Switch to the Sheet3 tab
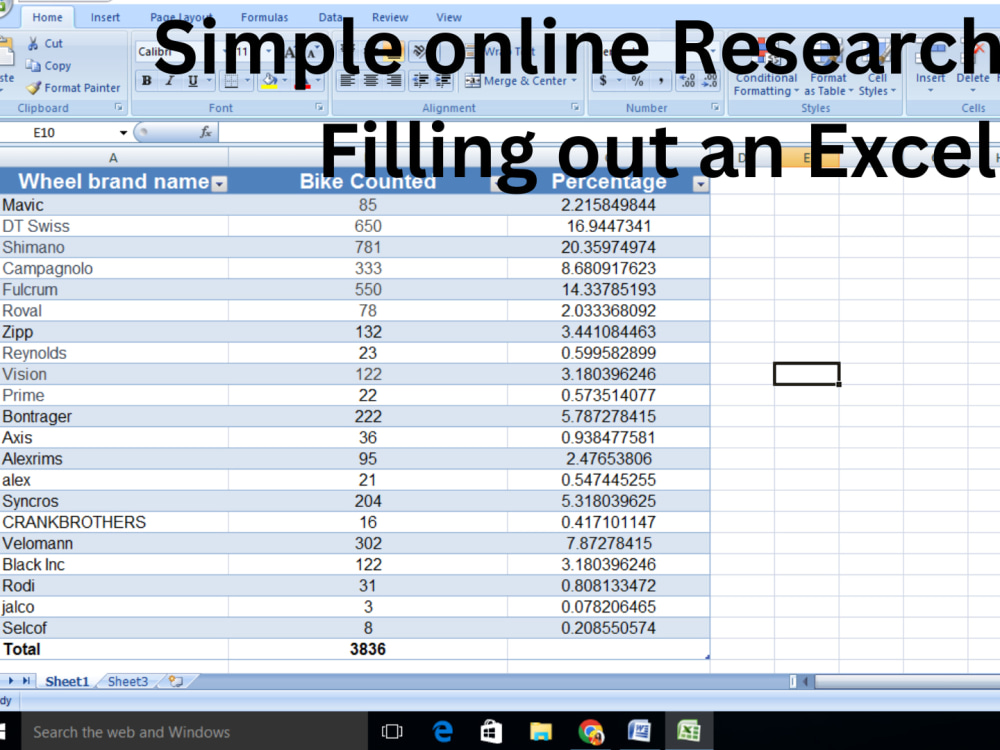Viewport: 1000px width, 750px height. click(x=128, y=681)
